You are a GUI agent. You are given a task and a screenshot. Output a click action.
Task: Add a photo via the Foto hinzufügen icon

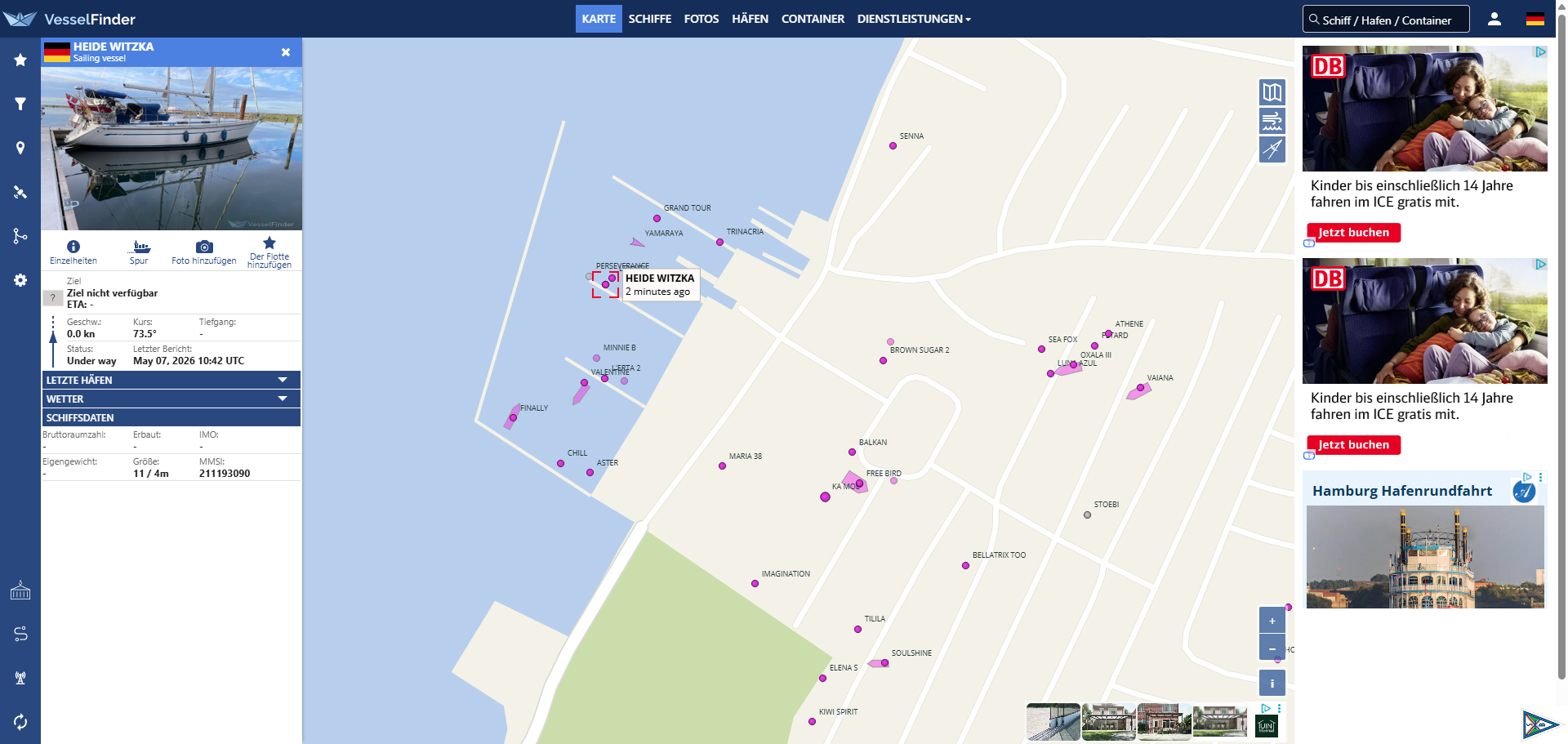(x=204, y=247)
